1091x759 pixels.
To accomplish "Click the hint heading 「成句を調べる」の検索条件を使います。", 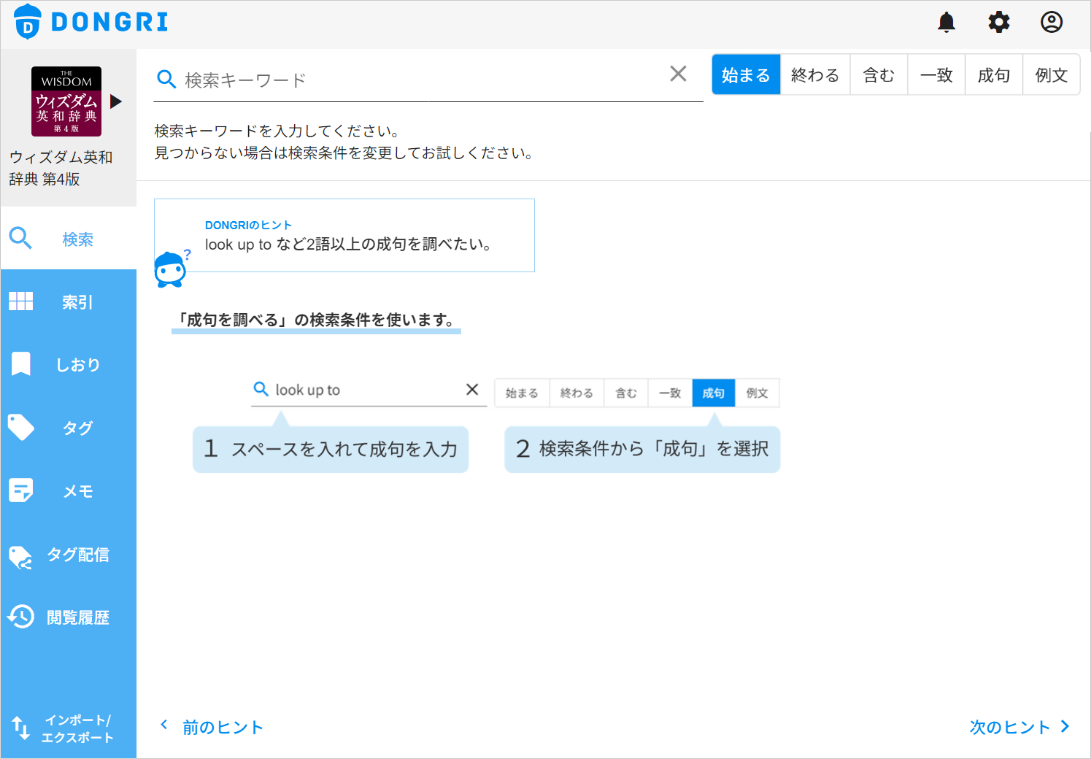I will tap(316, 320).
